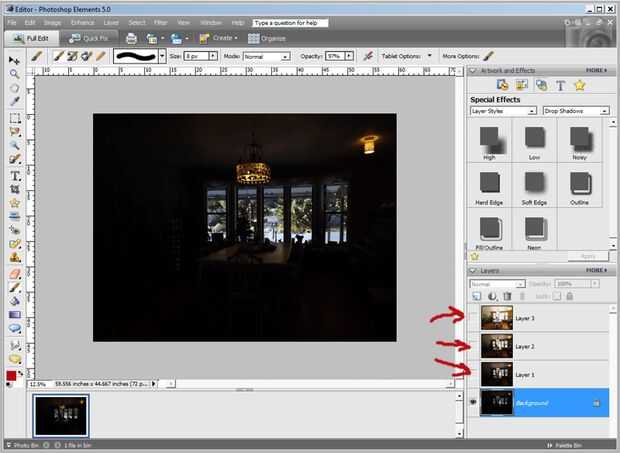620x453 pixels.
Task: Select the Clone Stamp tool
Action: 15,258
